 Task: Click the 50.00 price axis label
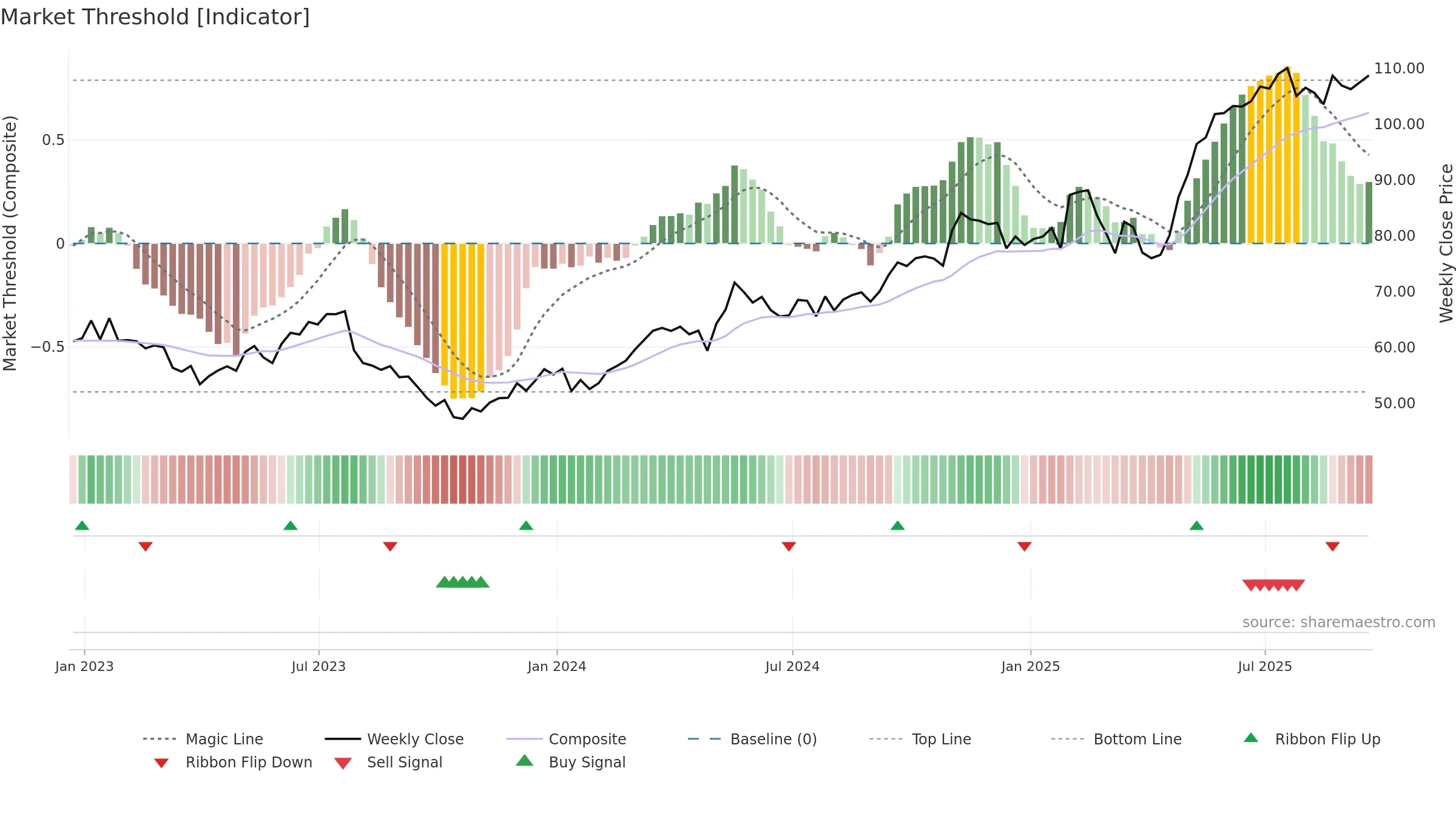(x=1395, y=403)
